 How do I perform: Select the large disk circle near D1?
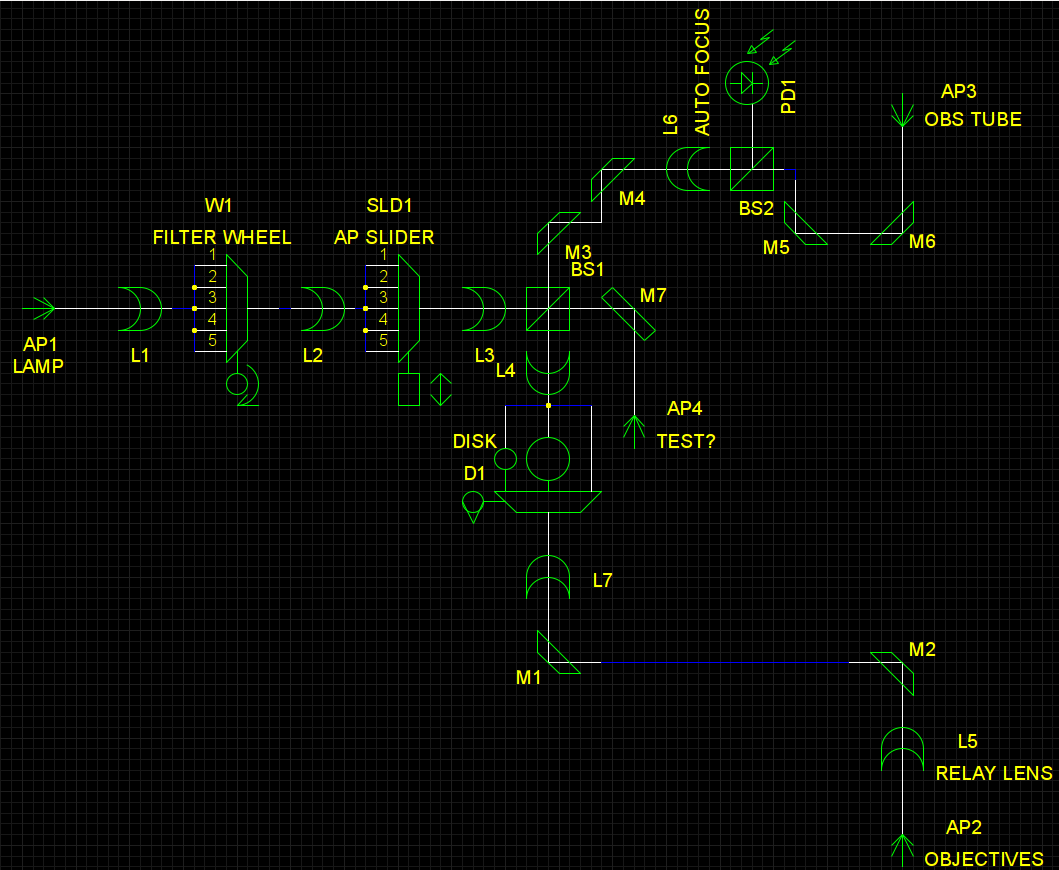tap(548, 458)
